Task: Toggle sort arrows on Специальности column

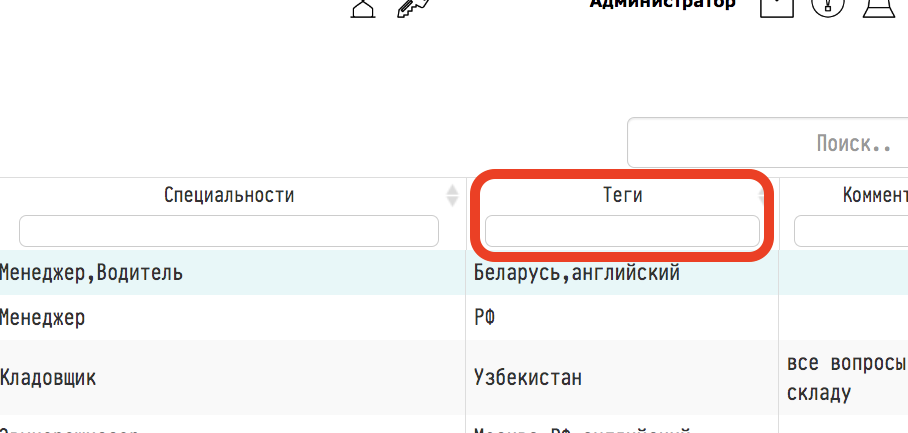Action: point(452,196)
